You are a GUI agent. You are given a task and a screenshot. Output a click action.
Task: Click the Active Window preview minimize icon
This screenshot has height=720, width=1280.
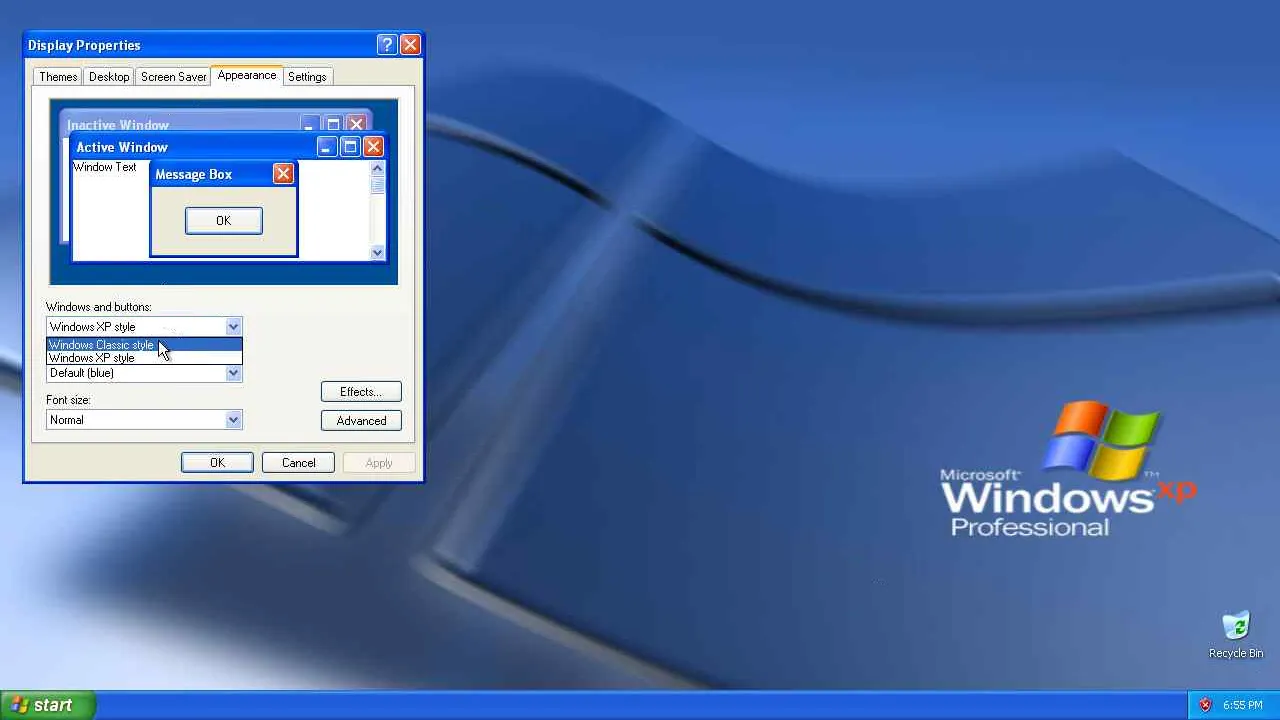coord(327,147)
